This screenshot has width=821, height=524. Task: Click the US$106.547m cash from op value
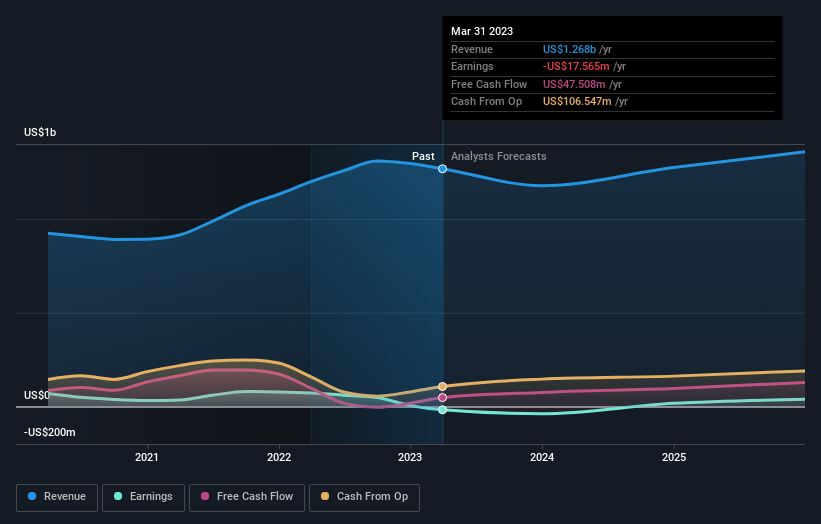point(577,102)
